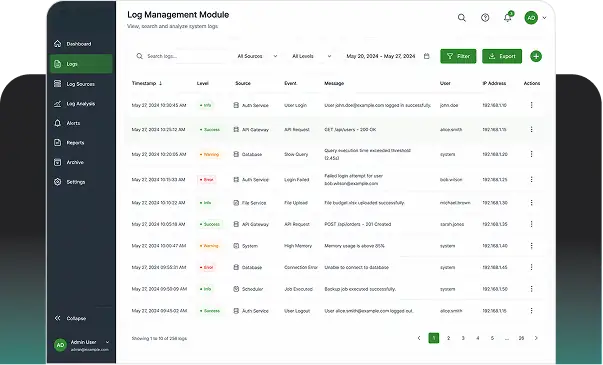The image size is (603, 365).
Task: Click the green plus add button
Action: 536,56
